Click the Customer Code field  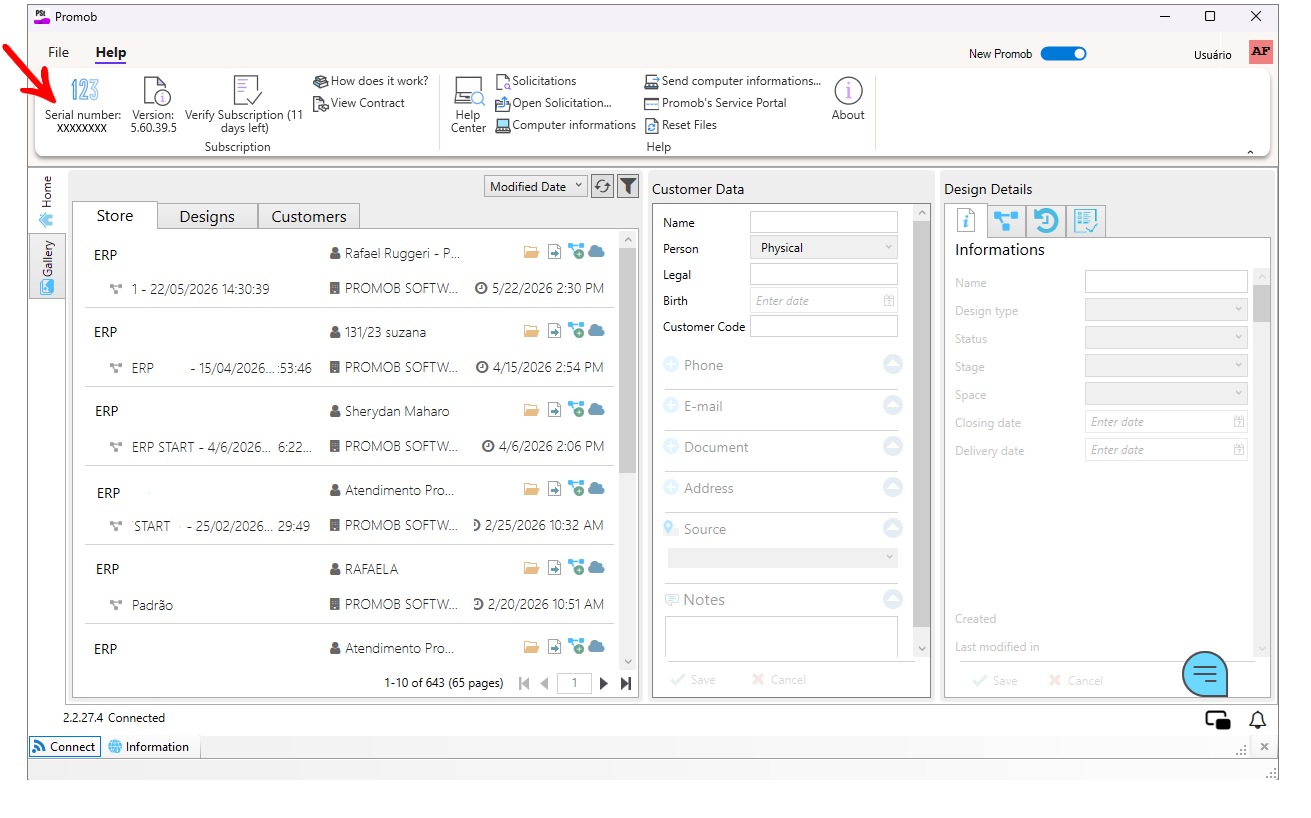[824, 326]
